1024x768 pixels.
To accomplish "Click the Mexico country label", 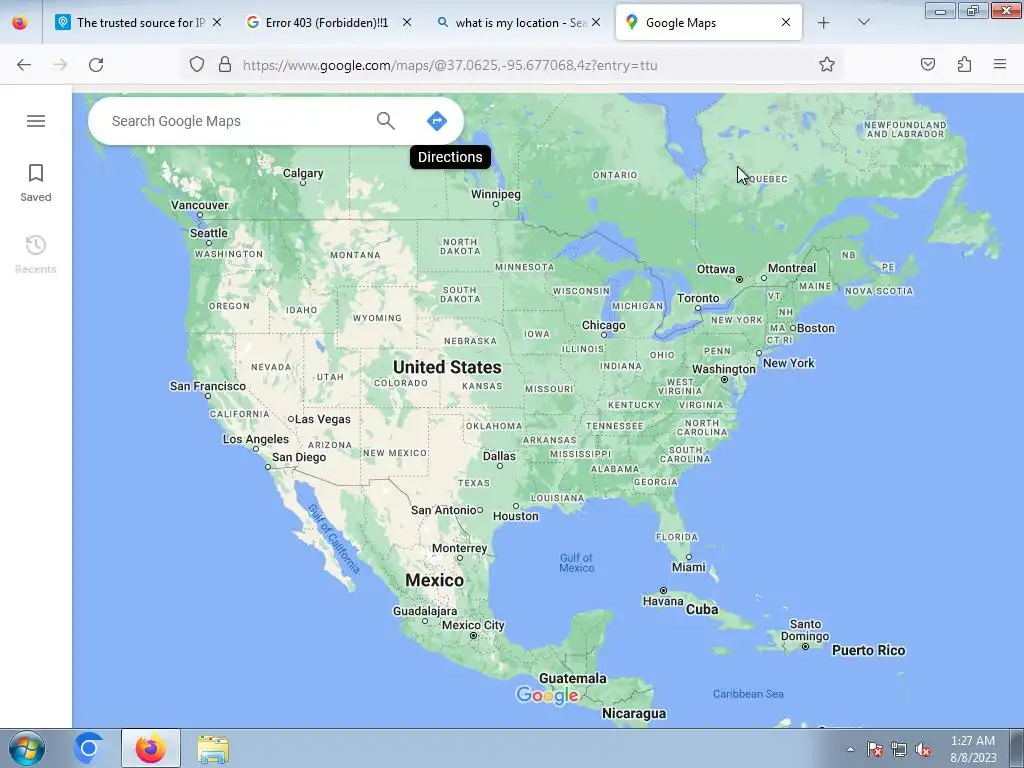I will point(434,580).
